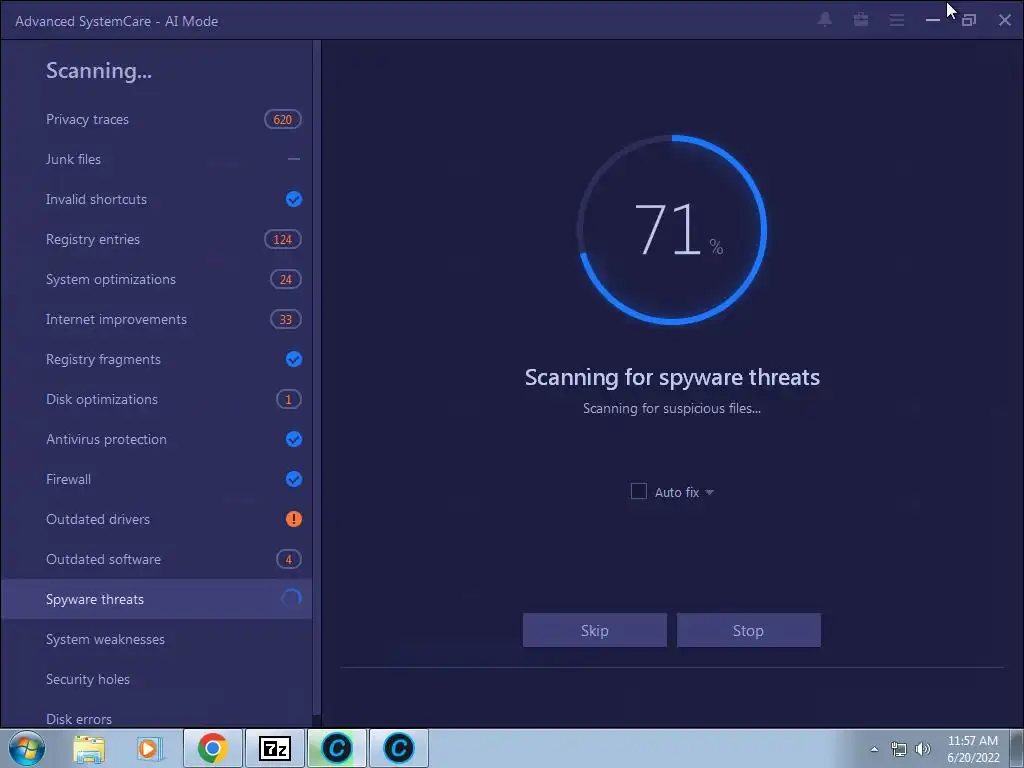Open the hamburger options menu
The height and width of the screenshot is (768, 1024).
coord(897,20)
